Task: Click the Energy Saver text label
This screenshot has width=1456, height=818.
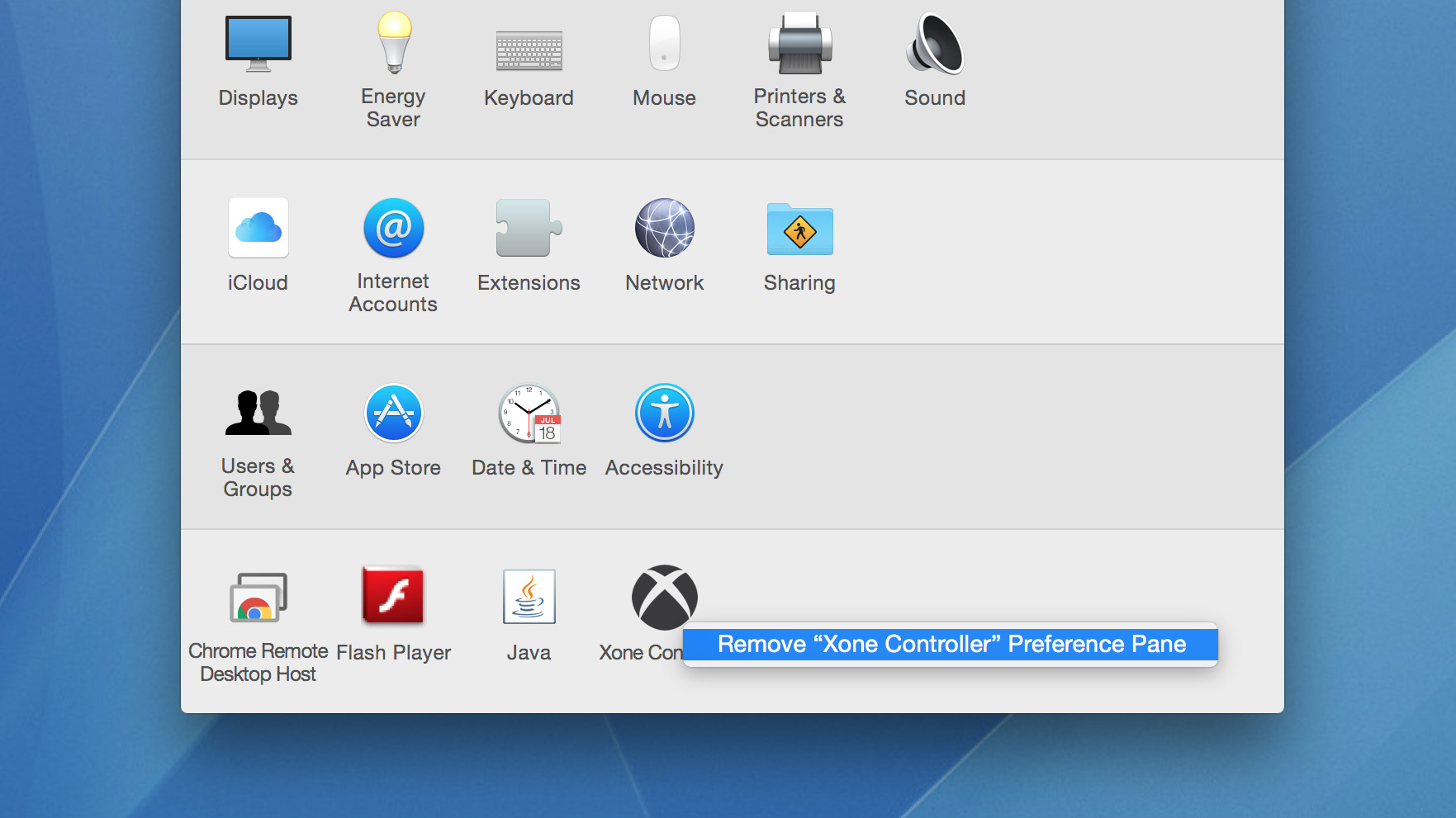Action: pos(393,108)
